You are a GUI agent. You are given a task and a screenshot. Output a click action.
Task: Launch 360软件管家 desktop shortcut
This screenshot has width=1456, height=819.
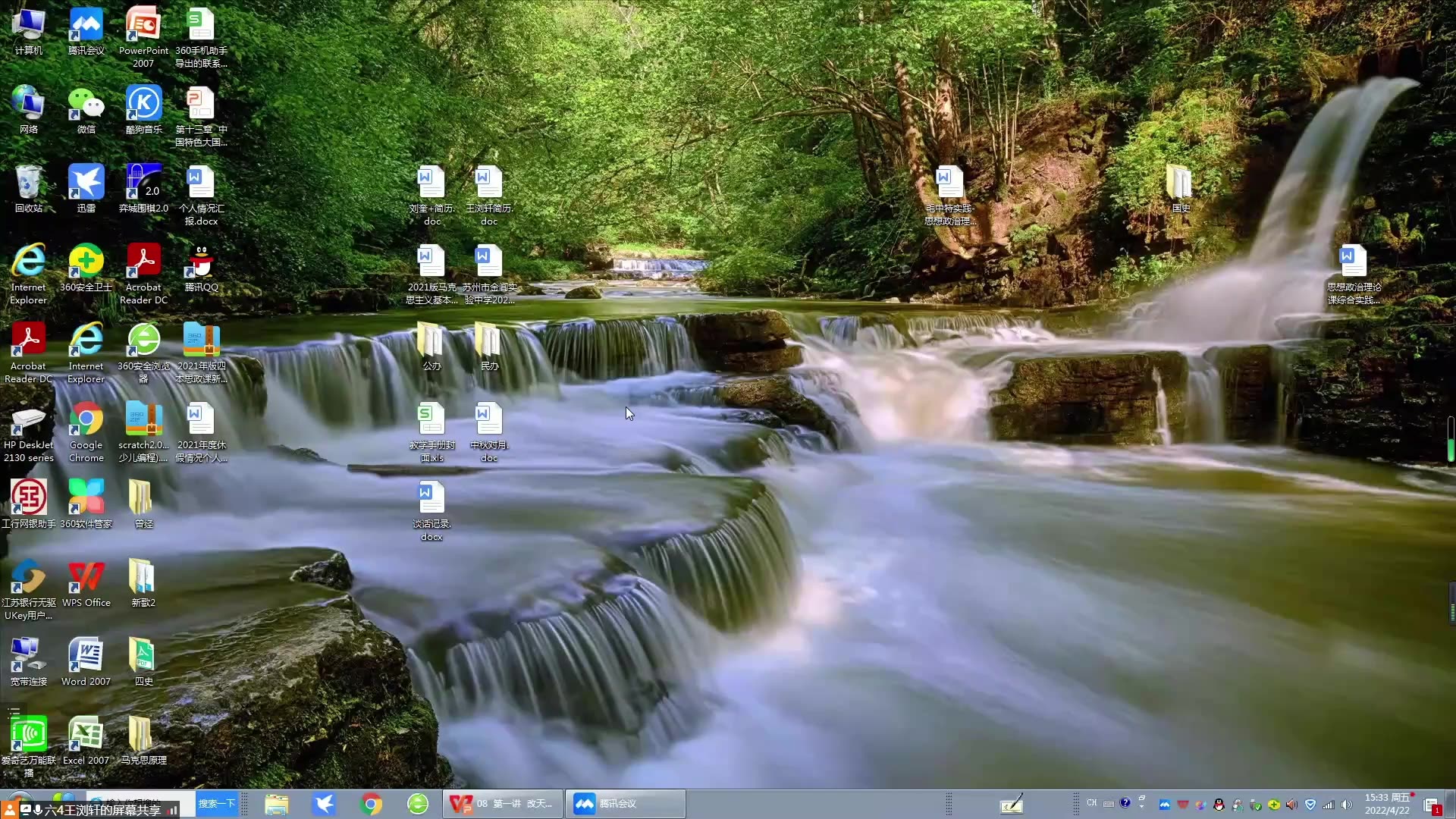(x=86, y=505)
